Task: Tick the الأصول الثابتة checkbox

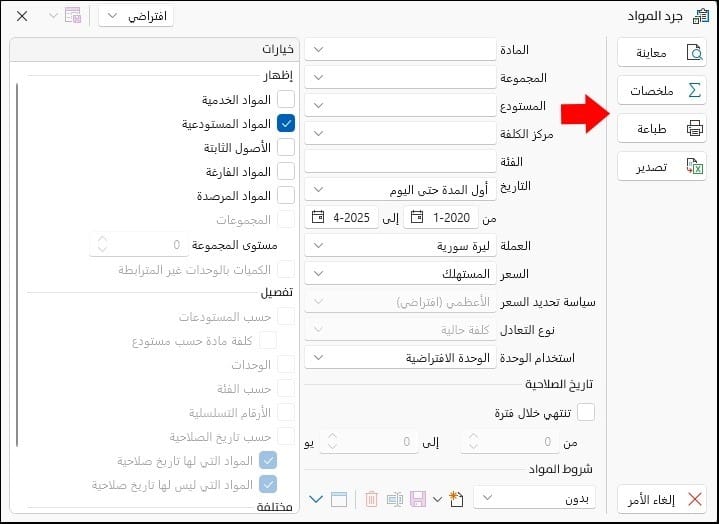Action: (x=286, y=148)
